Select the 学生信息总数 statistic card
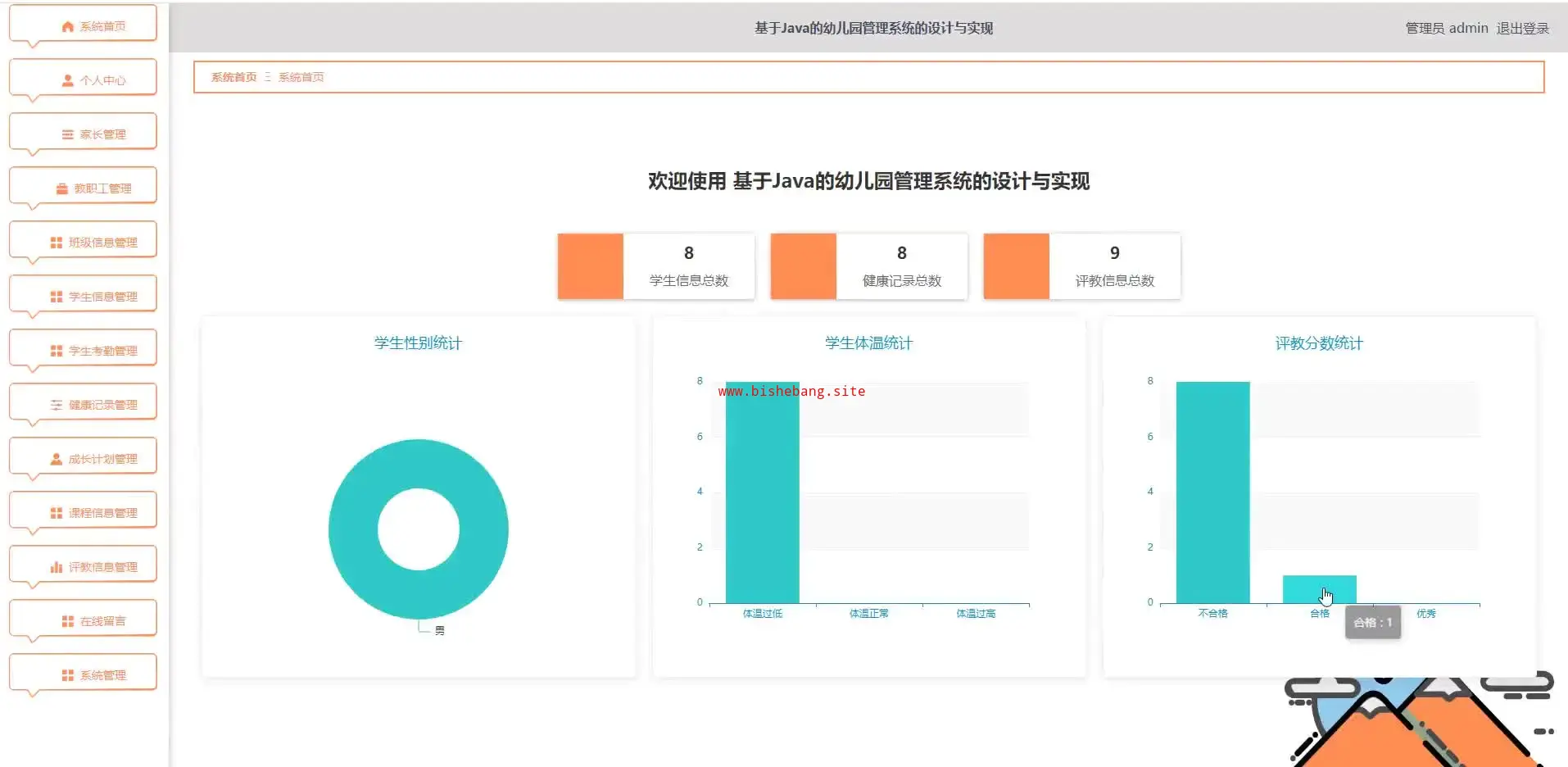Image resolution: width=1568 pixels, height=767 pixels. [688, 266]
